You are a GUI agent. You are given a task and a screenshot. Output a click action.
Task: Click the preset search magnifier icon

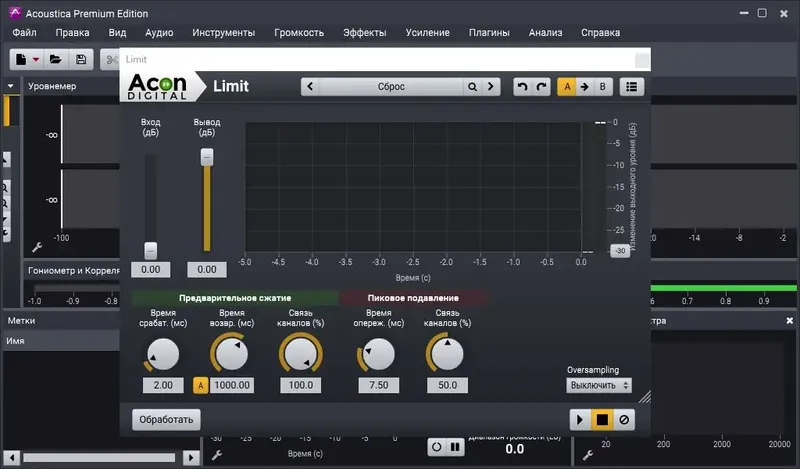[x=472, y=87]
